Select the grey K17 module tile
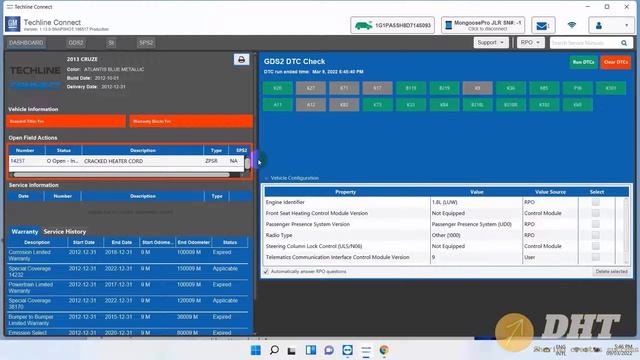The width and height of the screenshot is (640, 360). 378,88
